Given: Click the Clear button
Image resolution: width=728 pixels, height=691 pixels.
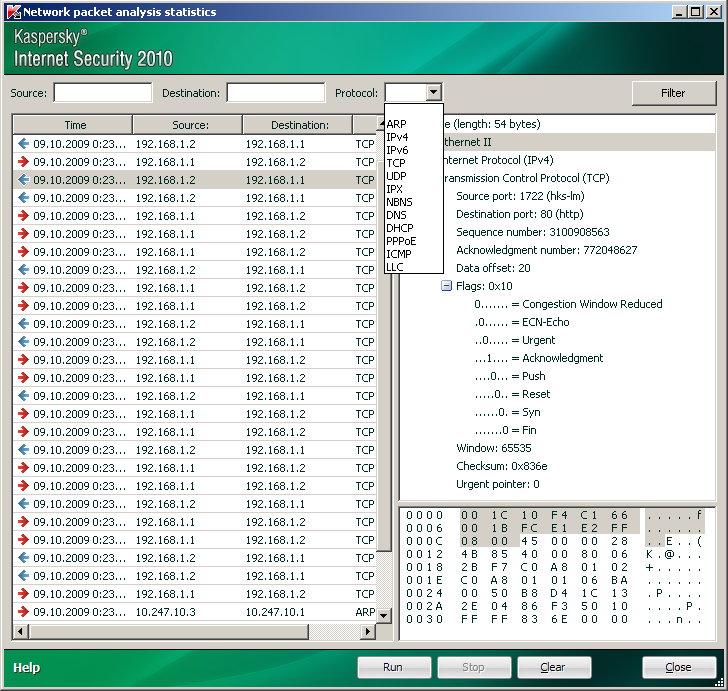Looking at the screenshot, I should tap(554, 667).
